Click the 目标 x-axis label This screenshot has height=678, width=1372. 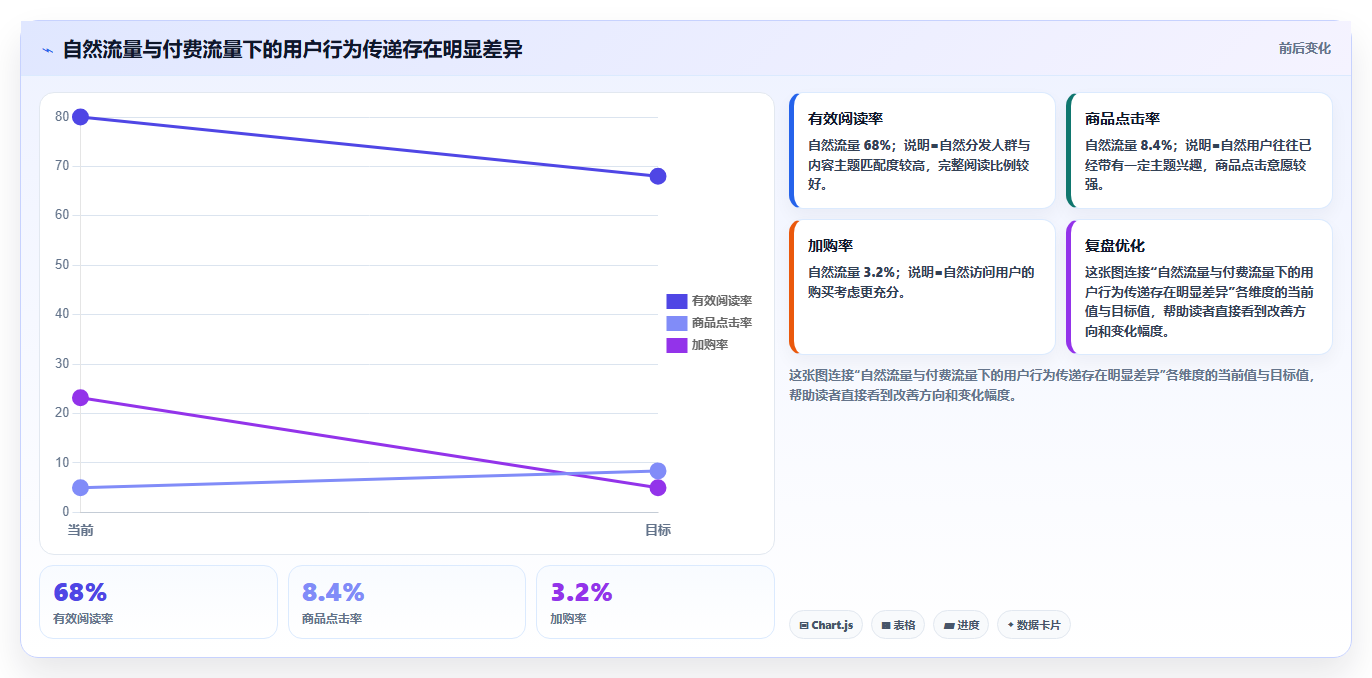click(x=658, y=530)
